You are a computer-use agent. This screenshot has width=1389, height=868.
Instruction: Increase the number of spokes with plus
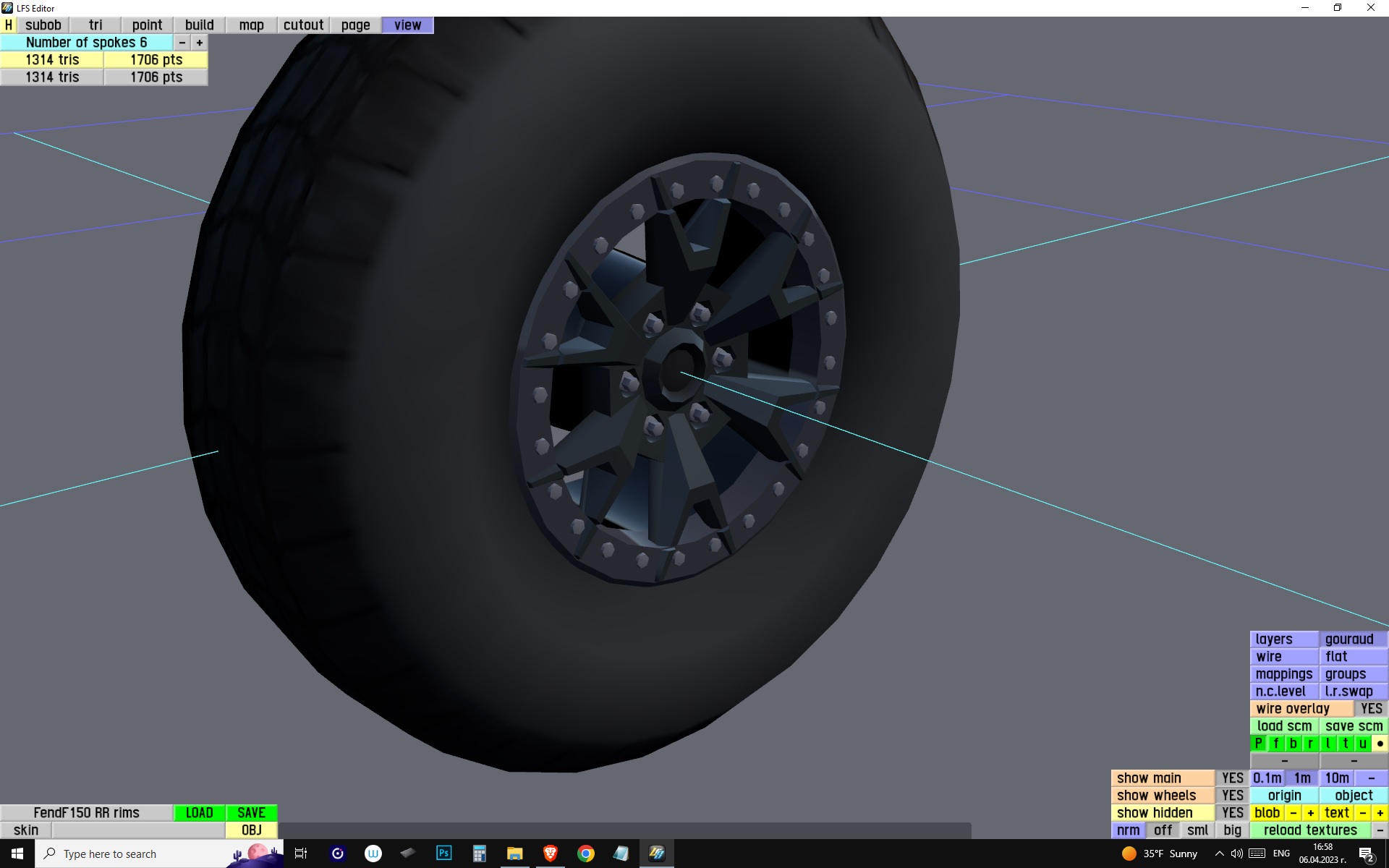[200, 43]
